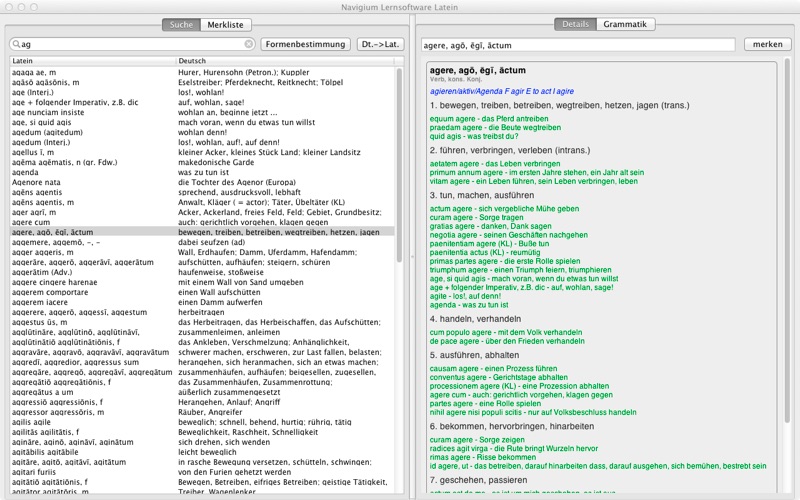The width and height of the screenshot is (800, 500).
Task: Select list row 'agilitās agilitātis, f'
Action: pos(202,432)
